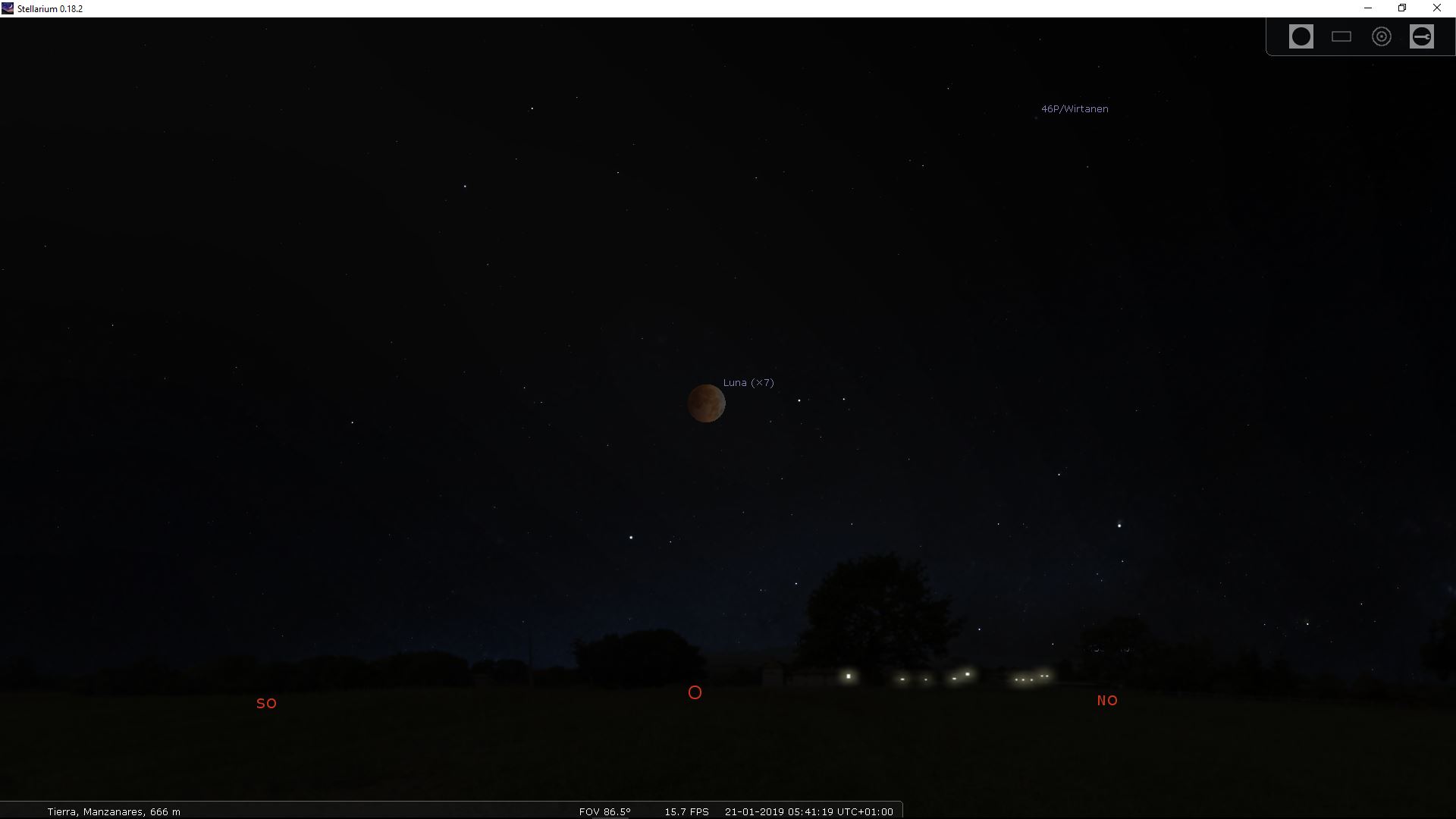
Task: Click the NO northwest cardinal marker
Action: 1107,701
